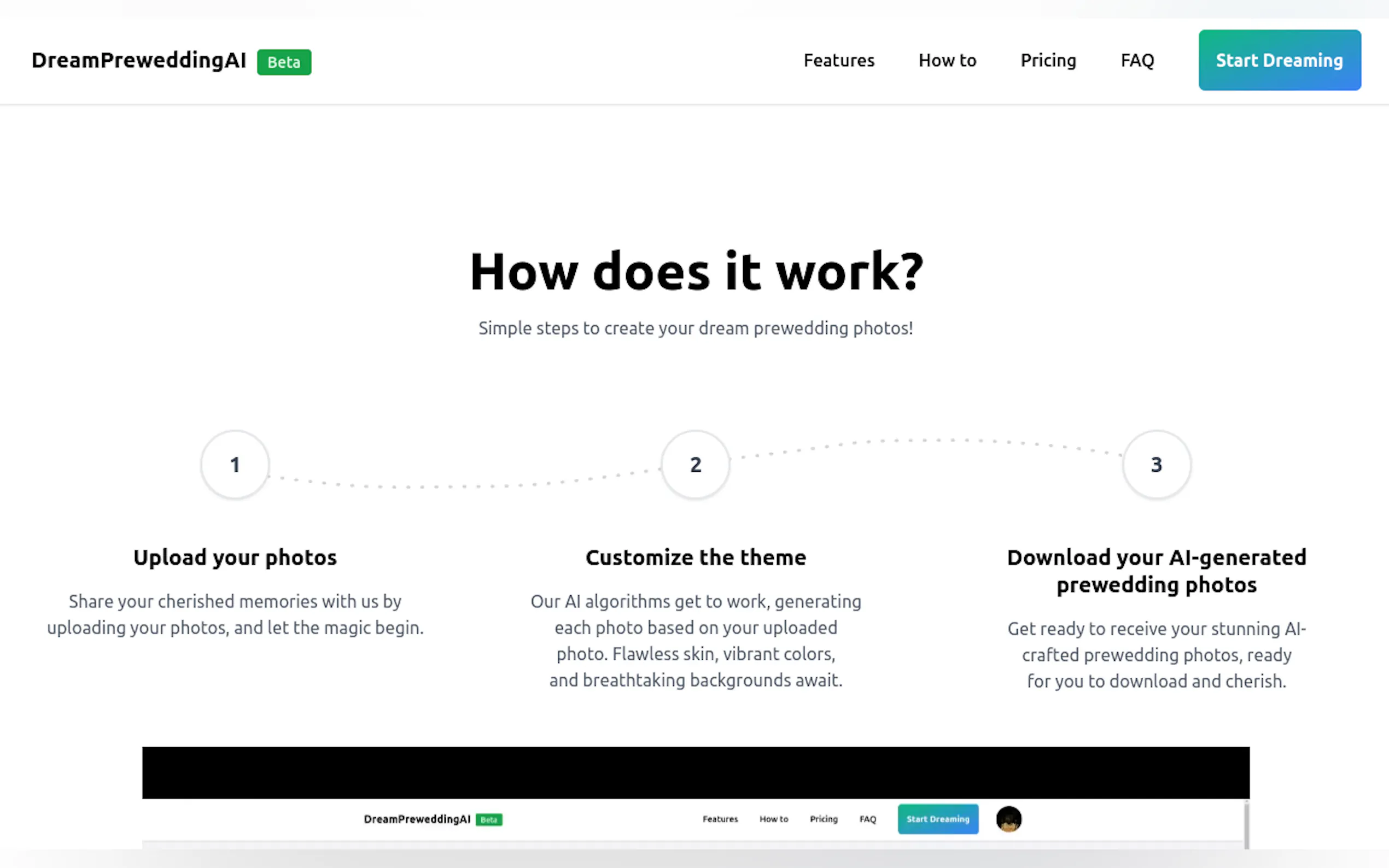
Task: Click step 1 circle icon
Action: (x=235, y=465)
